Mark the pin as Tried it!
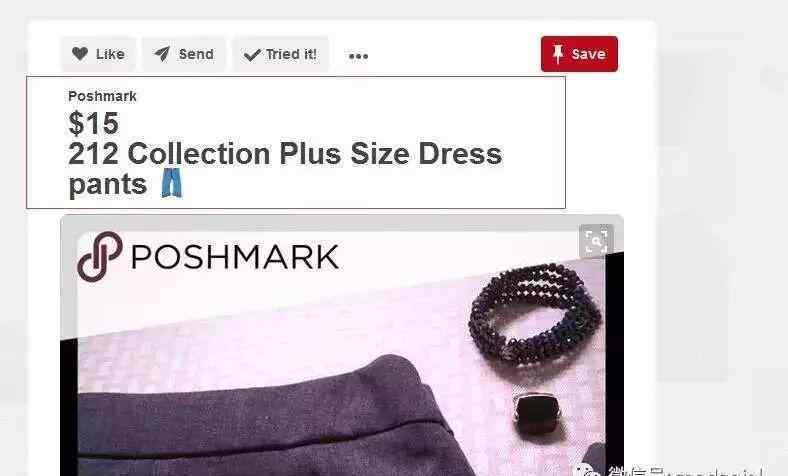This screenshot has width=788, height=476. (x=280, y=54)
